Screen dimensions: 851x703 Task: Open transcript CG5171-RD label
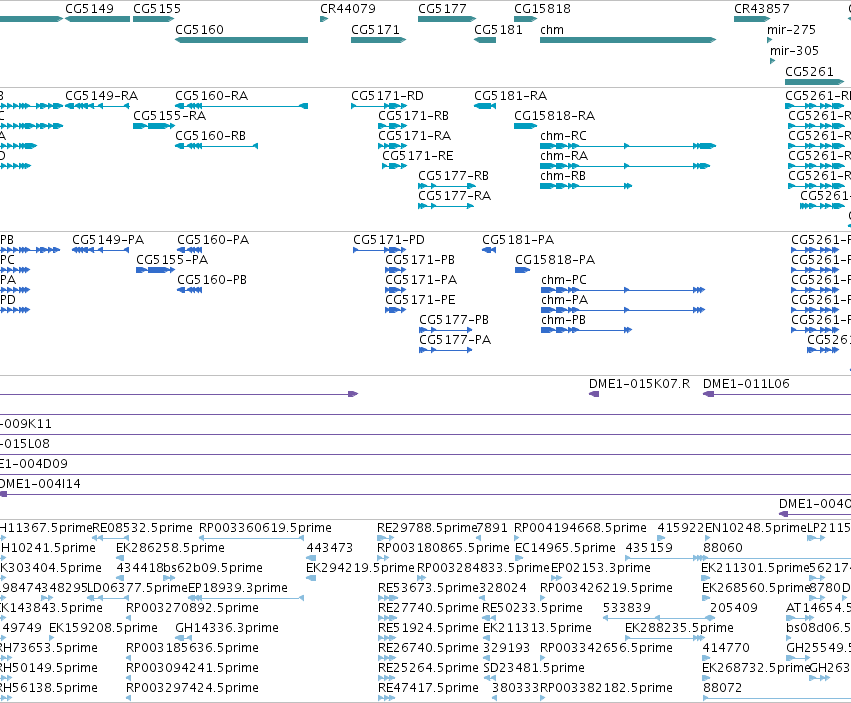[x=388, y=96]
